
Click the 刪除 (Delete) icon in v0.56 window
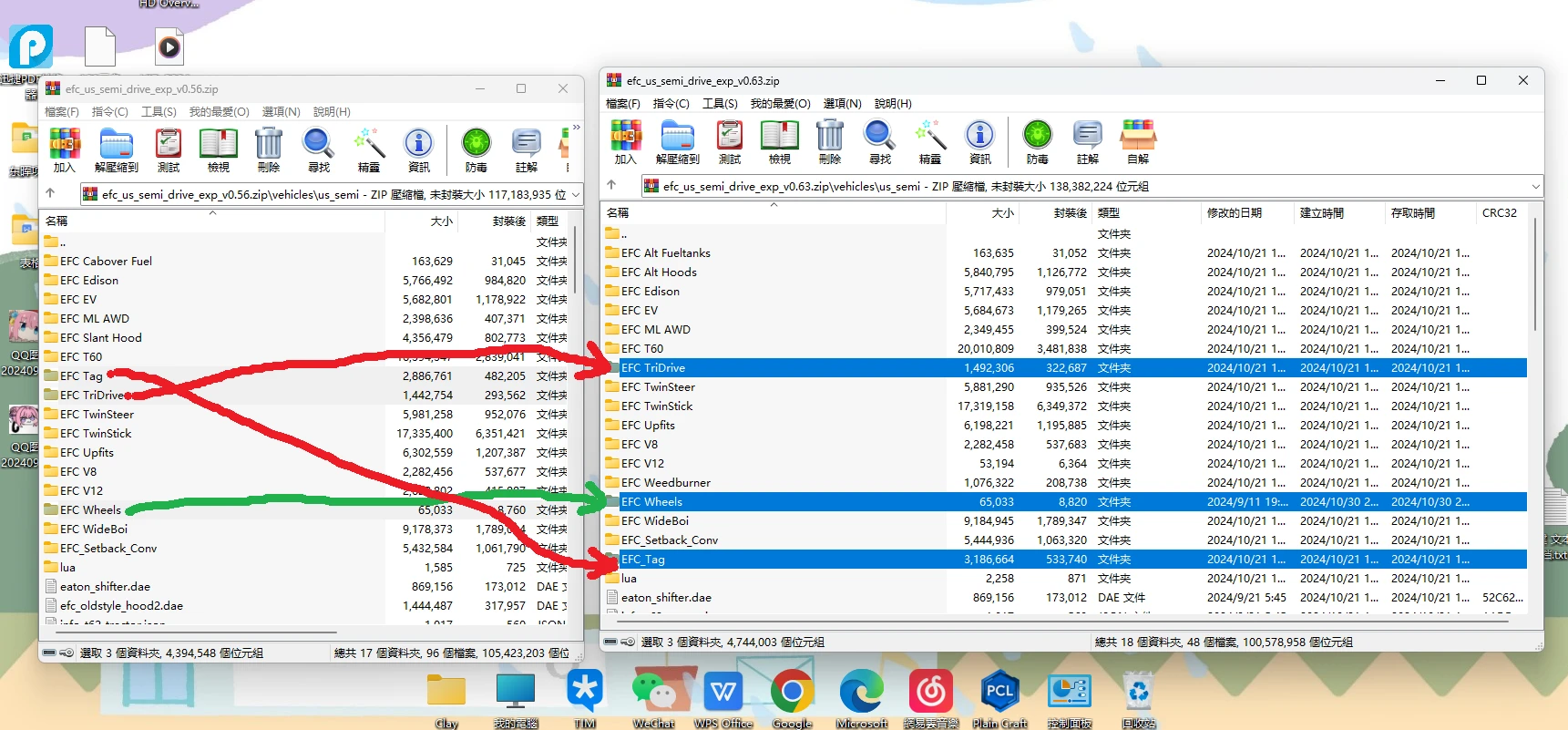coord(269,150)
